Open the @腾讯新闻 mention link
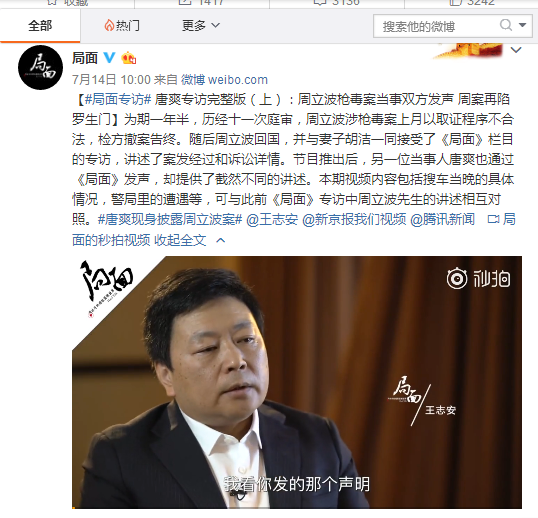Screen dimensions: 538x518 [442, 220]
